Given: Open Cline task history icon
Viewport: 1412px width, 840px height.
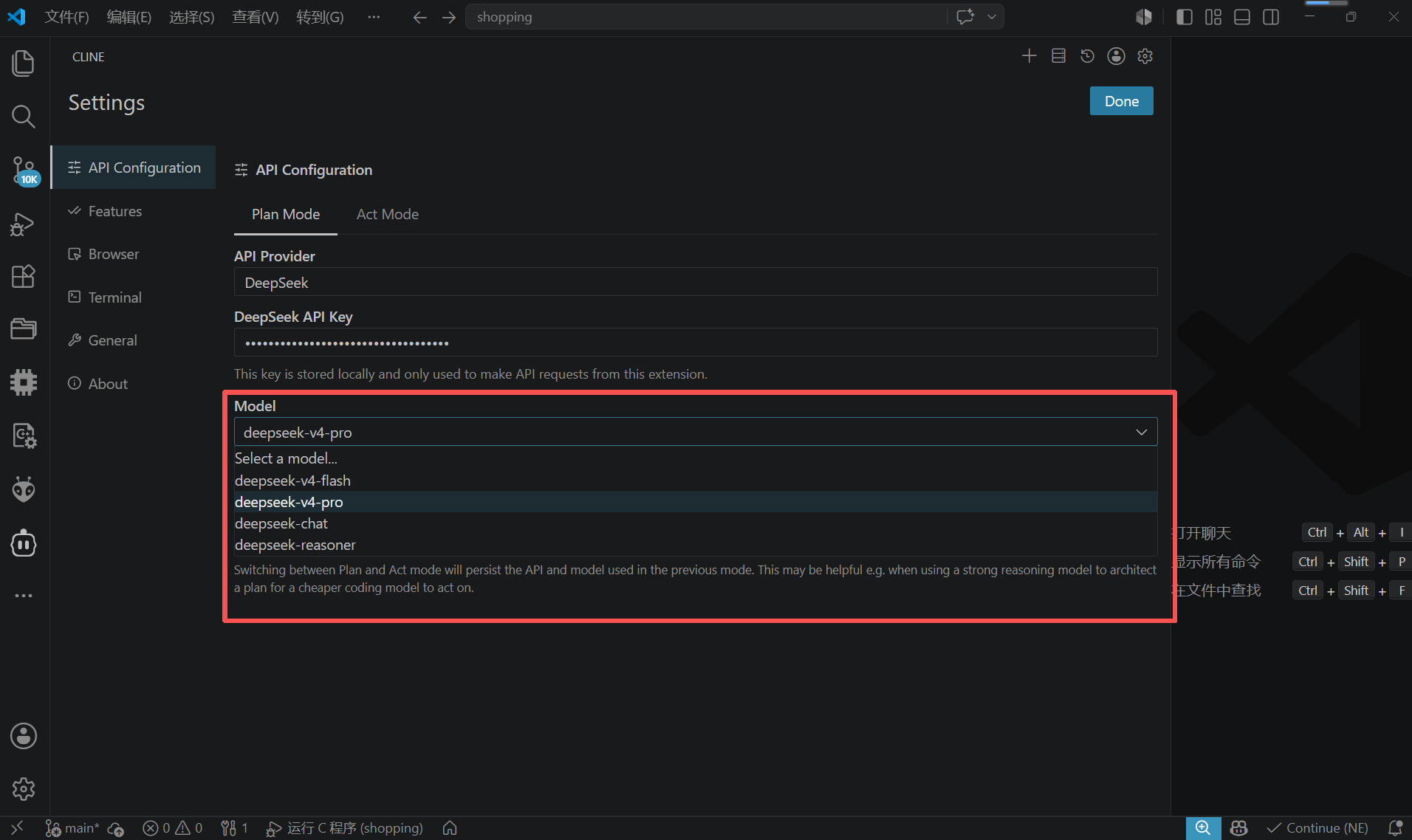Looking at the screenshot, I should point(1087,56).
